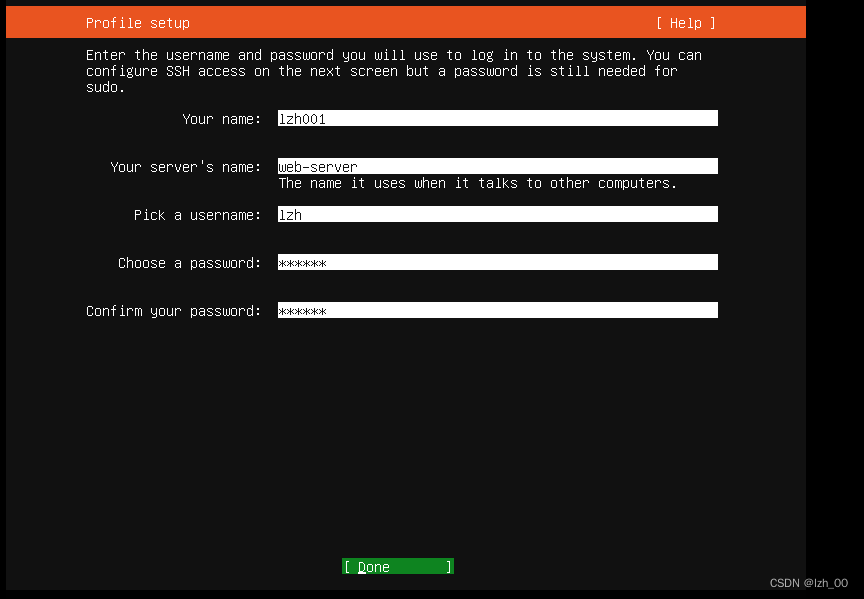Screen dimensions: 864x599
Task: Click the instruction text about SSH access
Action: tap(394, 71)
